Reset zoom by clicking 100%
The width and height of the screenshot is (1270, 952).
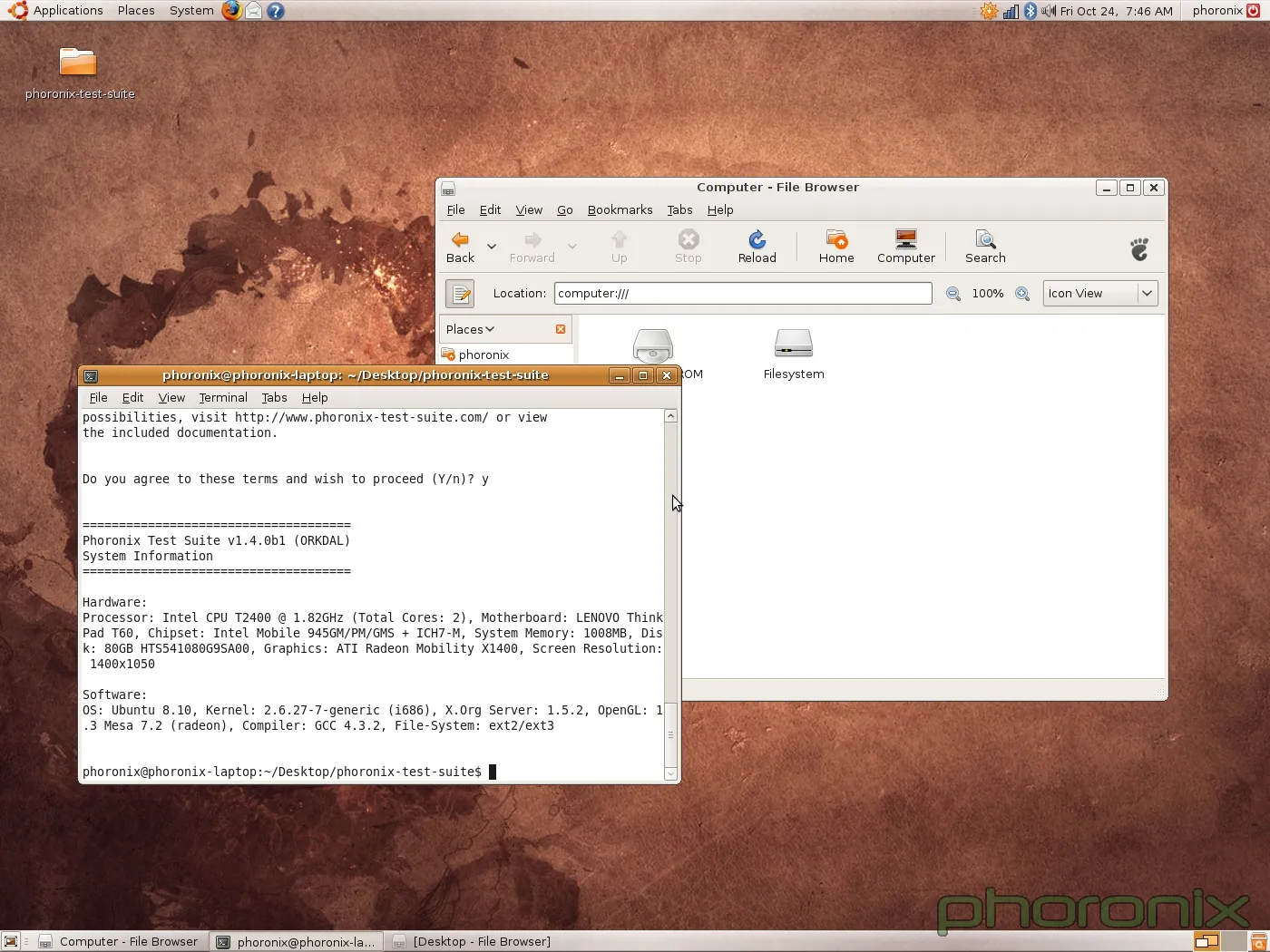[988, 294]
